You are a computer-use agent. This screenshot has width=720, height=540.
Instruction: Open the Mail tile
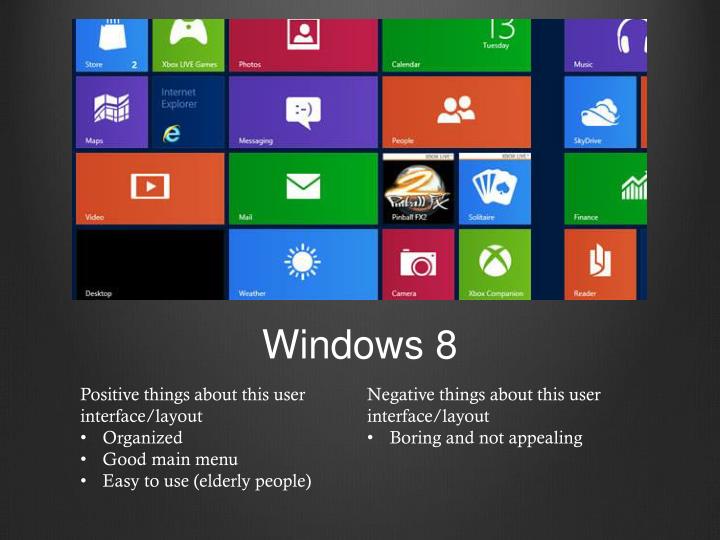pos(303,189)
